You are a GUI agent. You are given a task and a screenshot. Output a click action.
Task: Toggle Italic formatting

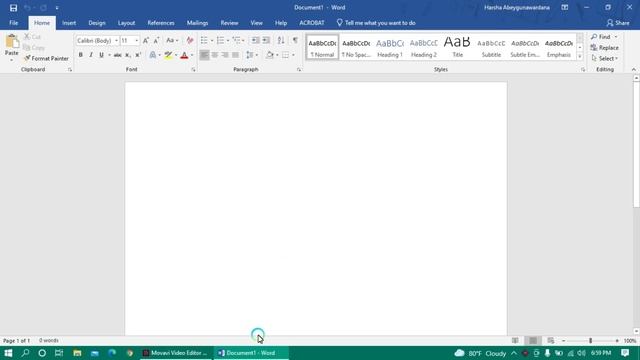[x=91, y=55]
